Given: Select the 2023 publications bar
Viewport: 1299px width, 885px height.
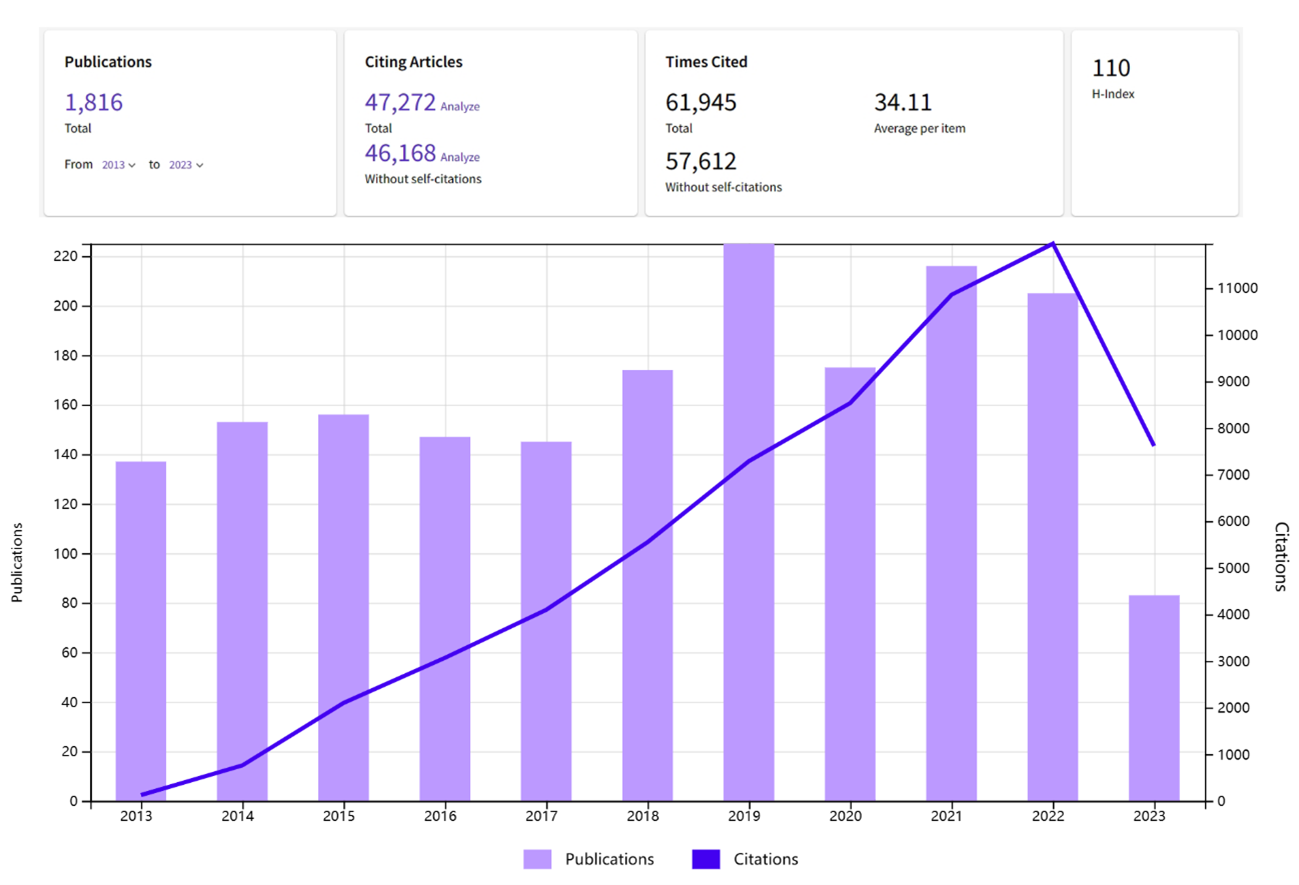Looking at the screenshot, I should tap(1154, 698).
